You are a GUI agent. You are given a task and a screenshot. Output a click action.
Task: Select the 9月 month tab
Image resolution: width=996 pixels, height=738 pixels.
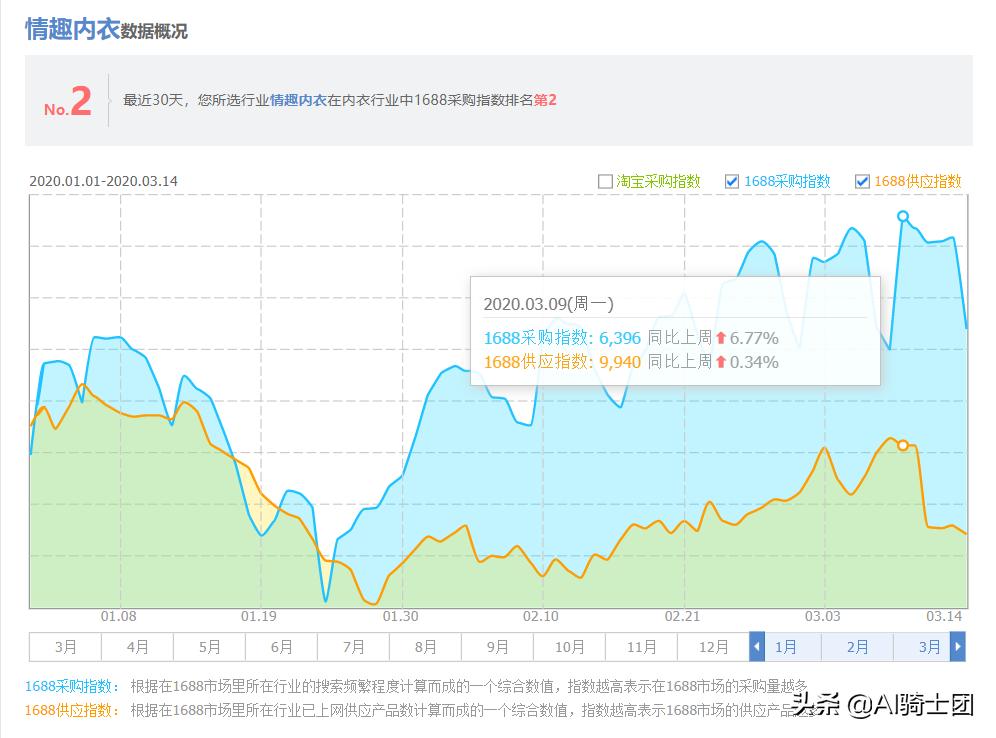(x=497, y=647)
